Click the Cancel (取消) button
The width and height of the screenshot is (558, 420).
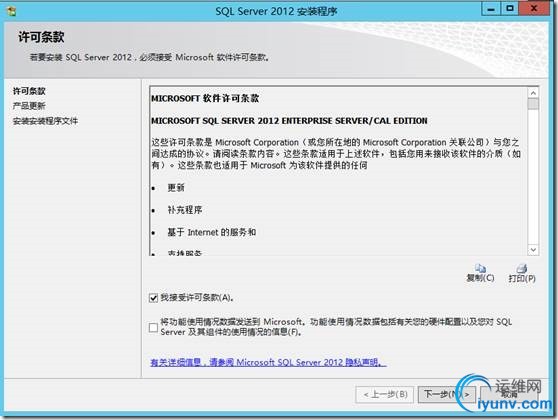pos(509,394)
